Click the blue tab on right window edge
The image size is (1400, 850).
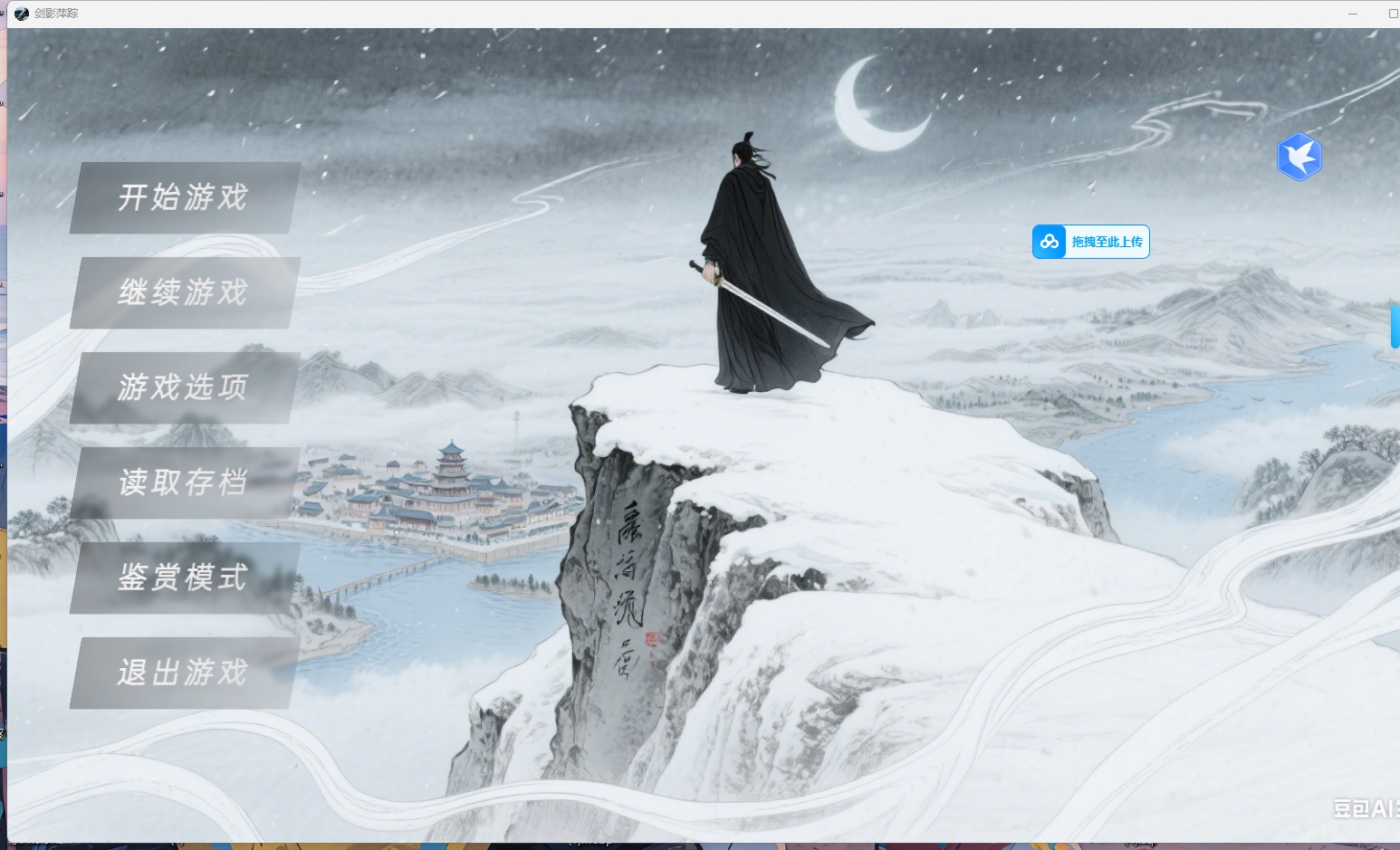click(1395, 326)
